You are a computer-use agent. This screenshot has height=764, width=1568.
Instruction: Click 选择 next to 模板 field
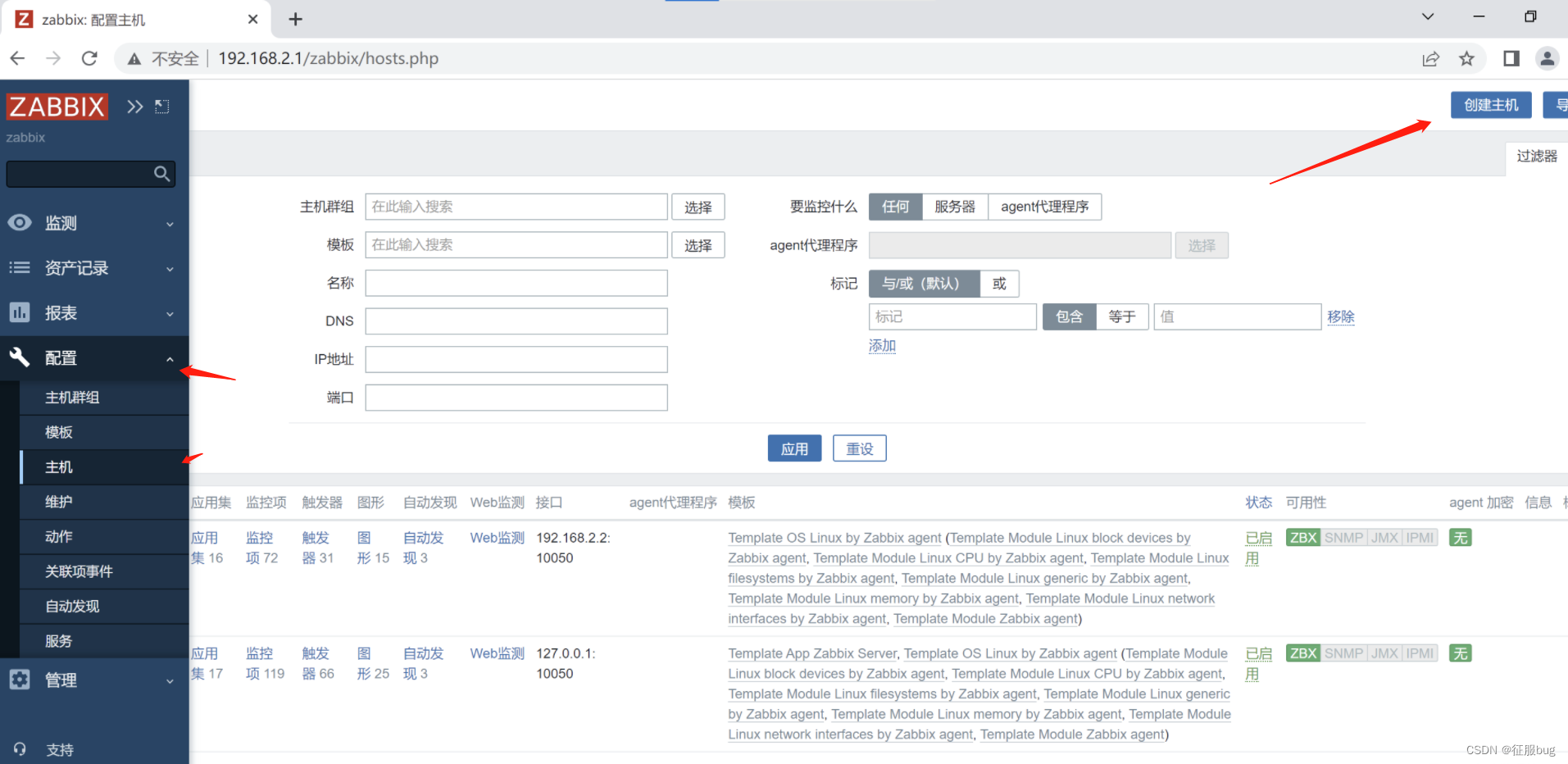click(698, 245)
